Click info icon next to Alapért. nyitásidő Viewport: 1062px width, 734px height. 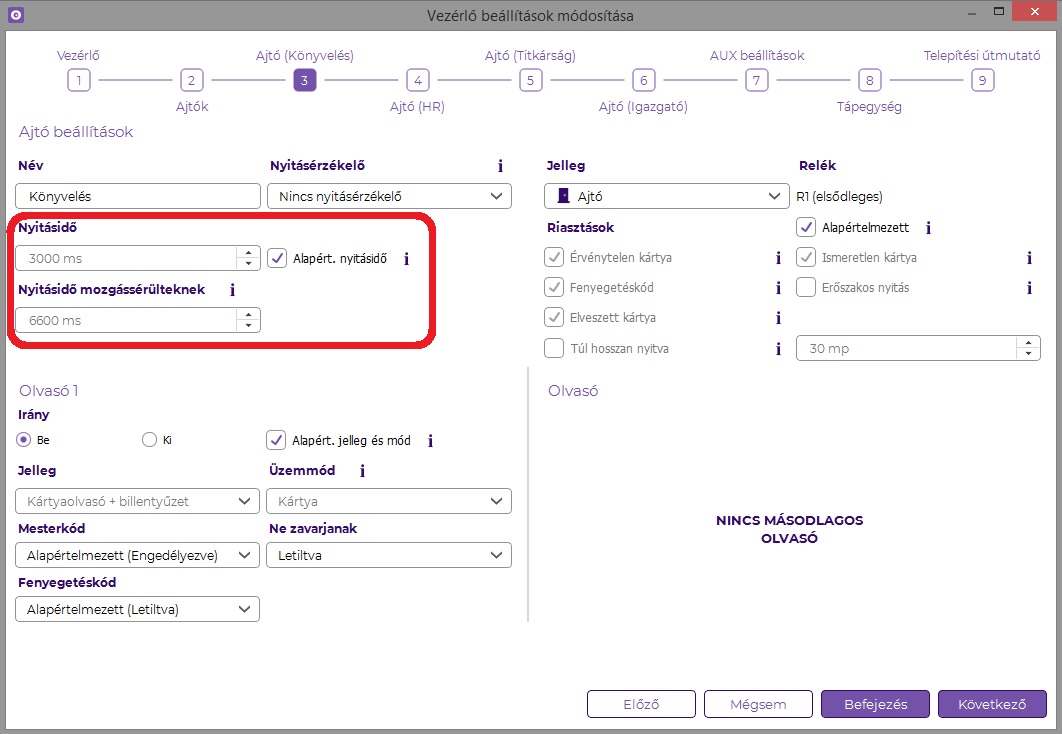click(x=406, y=259)
